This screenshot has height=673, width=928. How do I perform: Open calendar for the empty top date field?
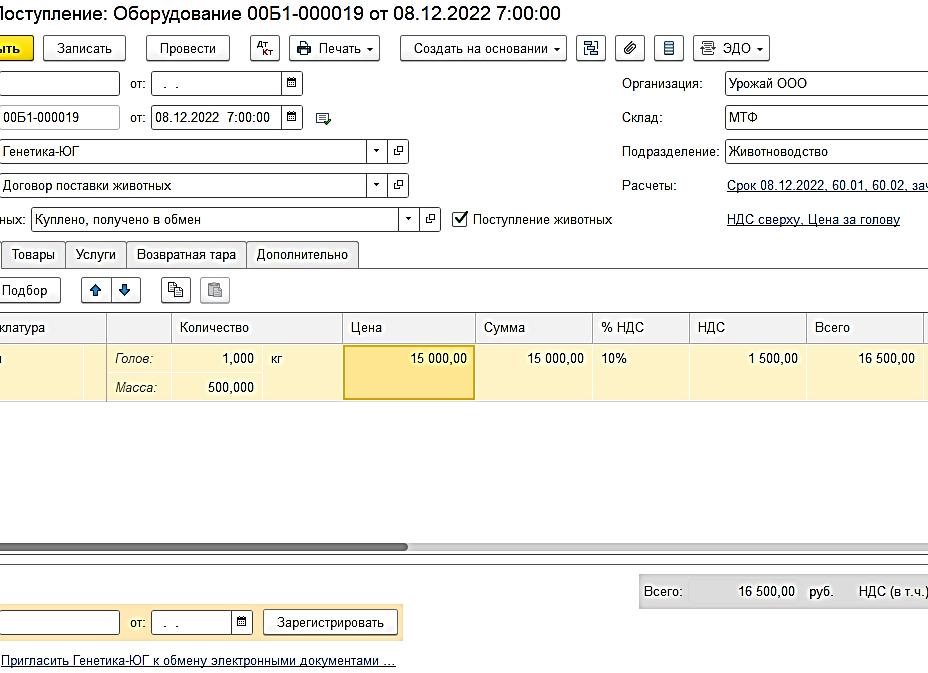click(x=292, y=83)
